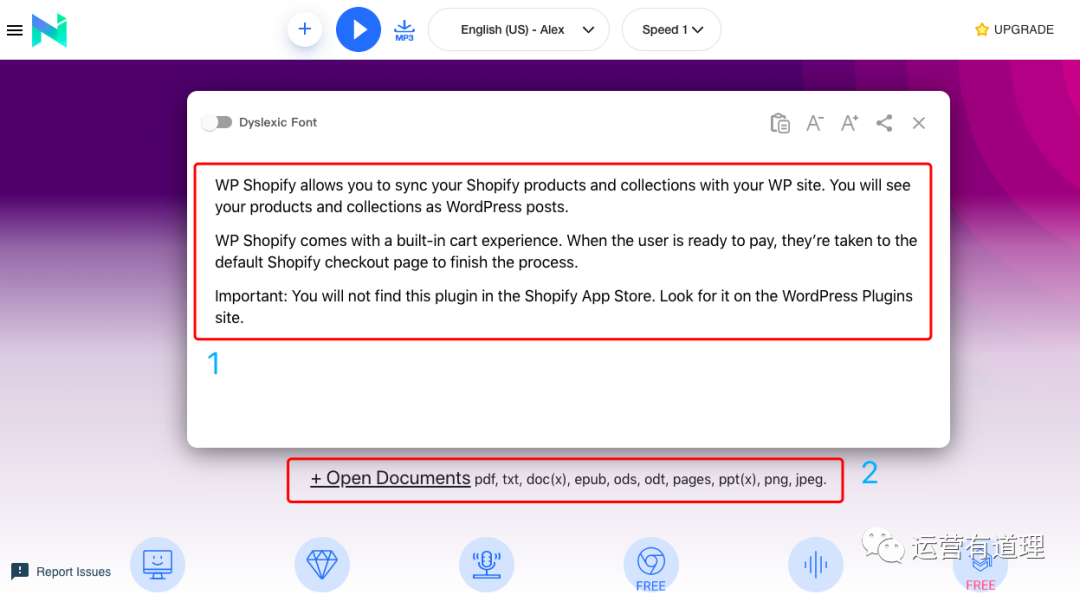This screenshot has height=595, width=1080.
Task: Expand the Speed 1 dropdown
Action: pyautogui.click(x=671, y=30)
